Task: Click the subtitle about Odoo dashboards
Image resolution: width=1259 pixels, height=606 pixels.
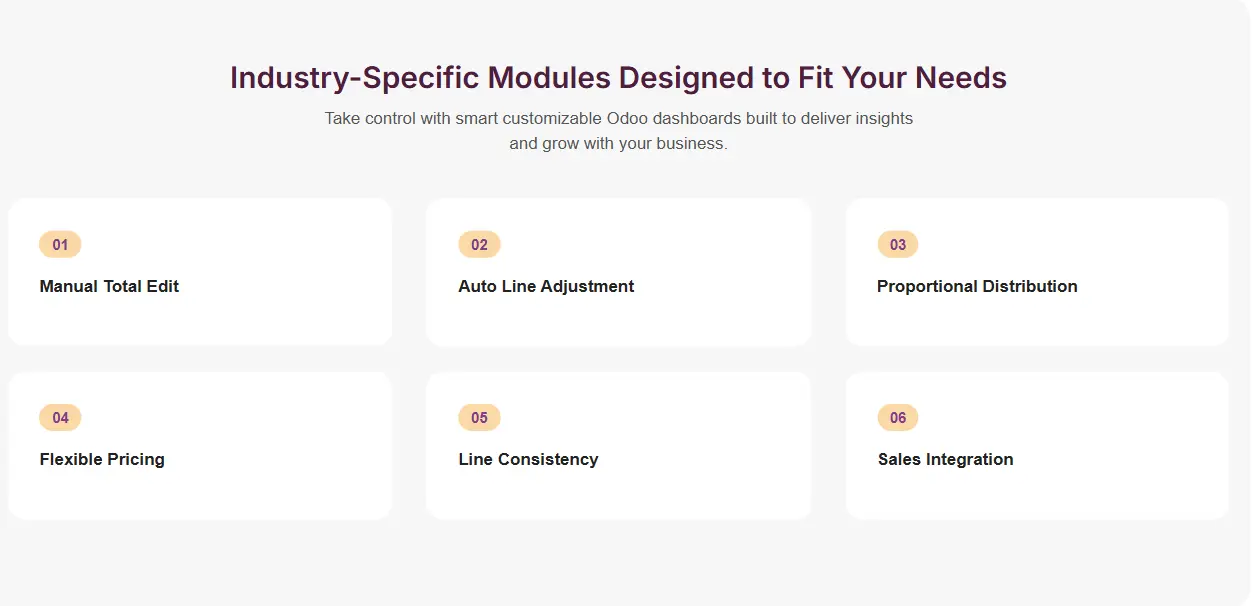Action: tap(618, 131)
